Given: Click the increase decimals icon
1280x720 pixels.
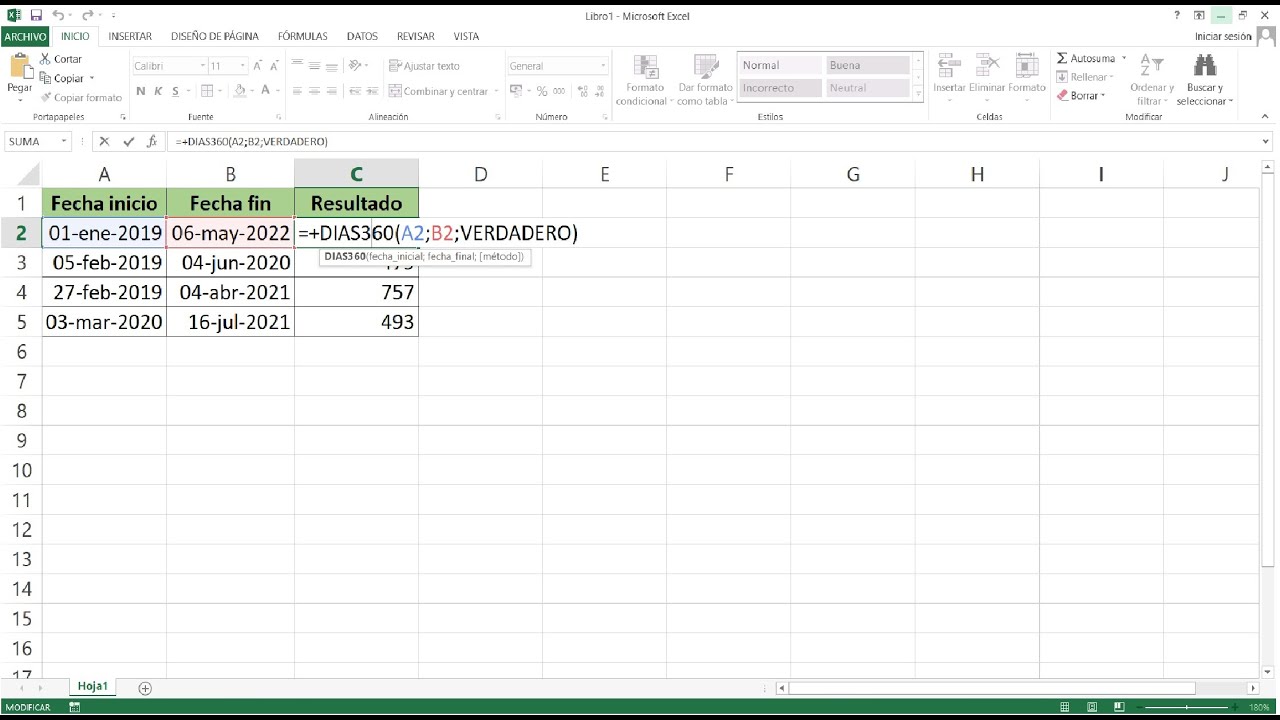Looking at the screenshot, I should (x=581, y=91).
